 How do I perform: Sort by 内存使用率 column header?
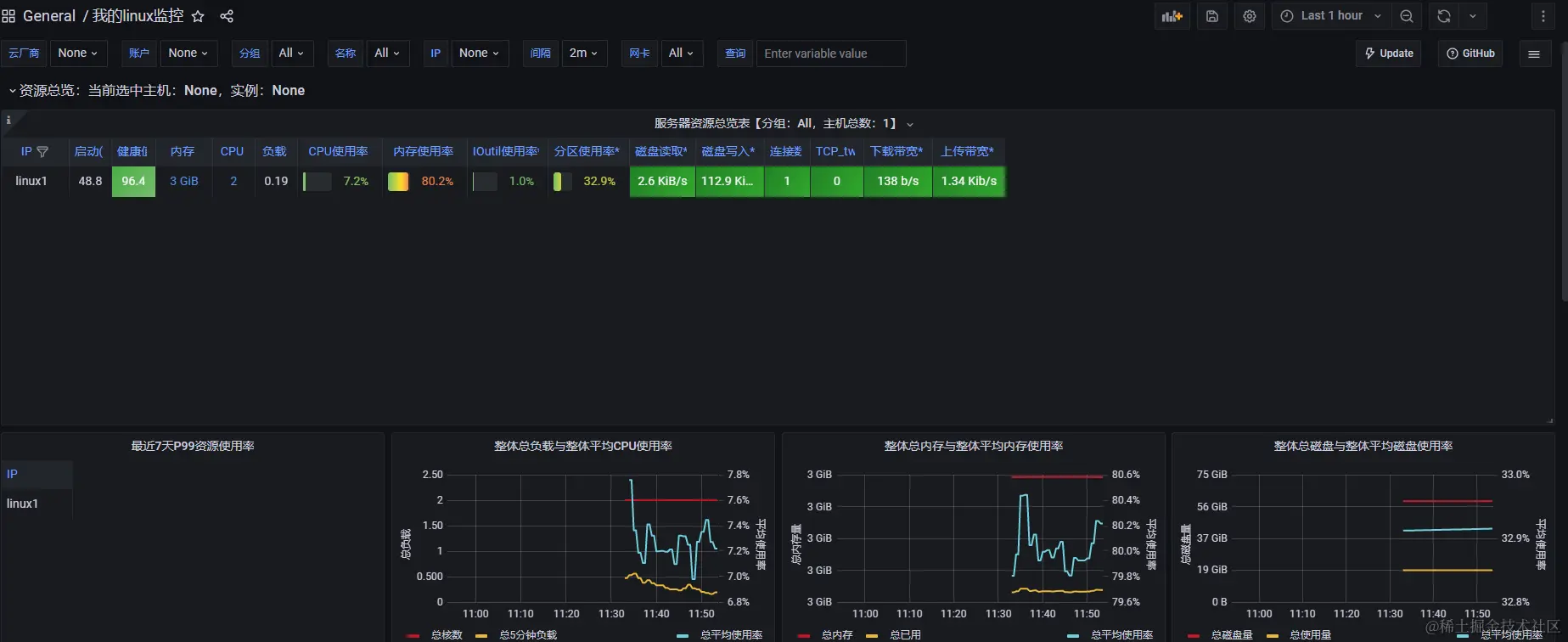(423, 151)
